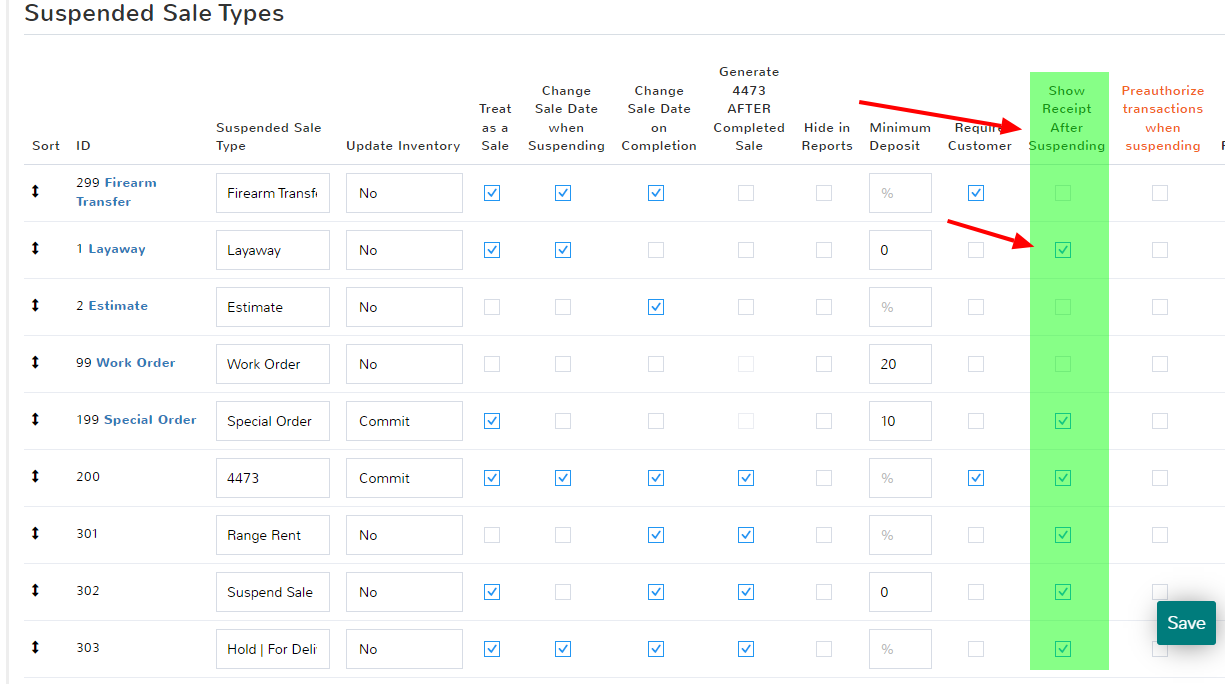Open Update Inventory dropdown for 4473 row
This screenshot has height=684, width=1225.
[x=404, y=478]
